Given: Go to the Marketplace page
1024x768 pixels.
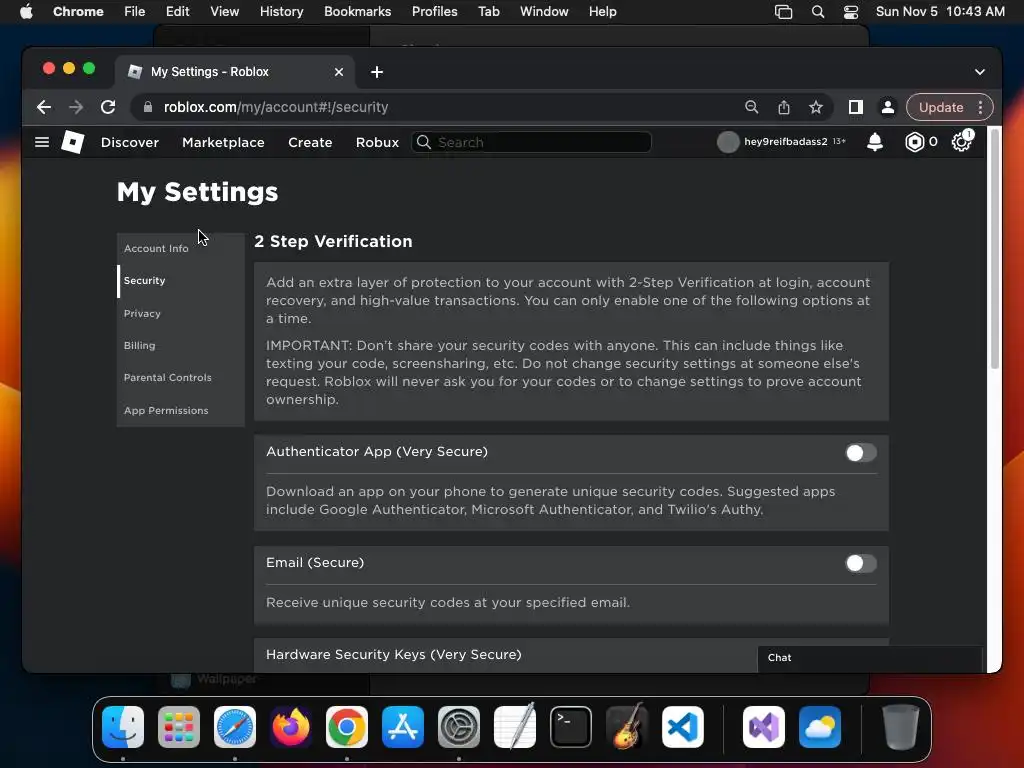Looking at the screenshot, I should 223,142.
